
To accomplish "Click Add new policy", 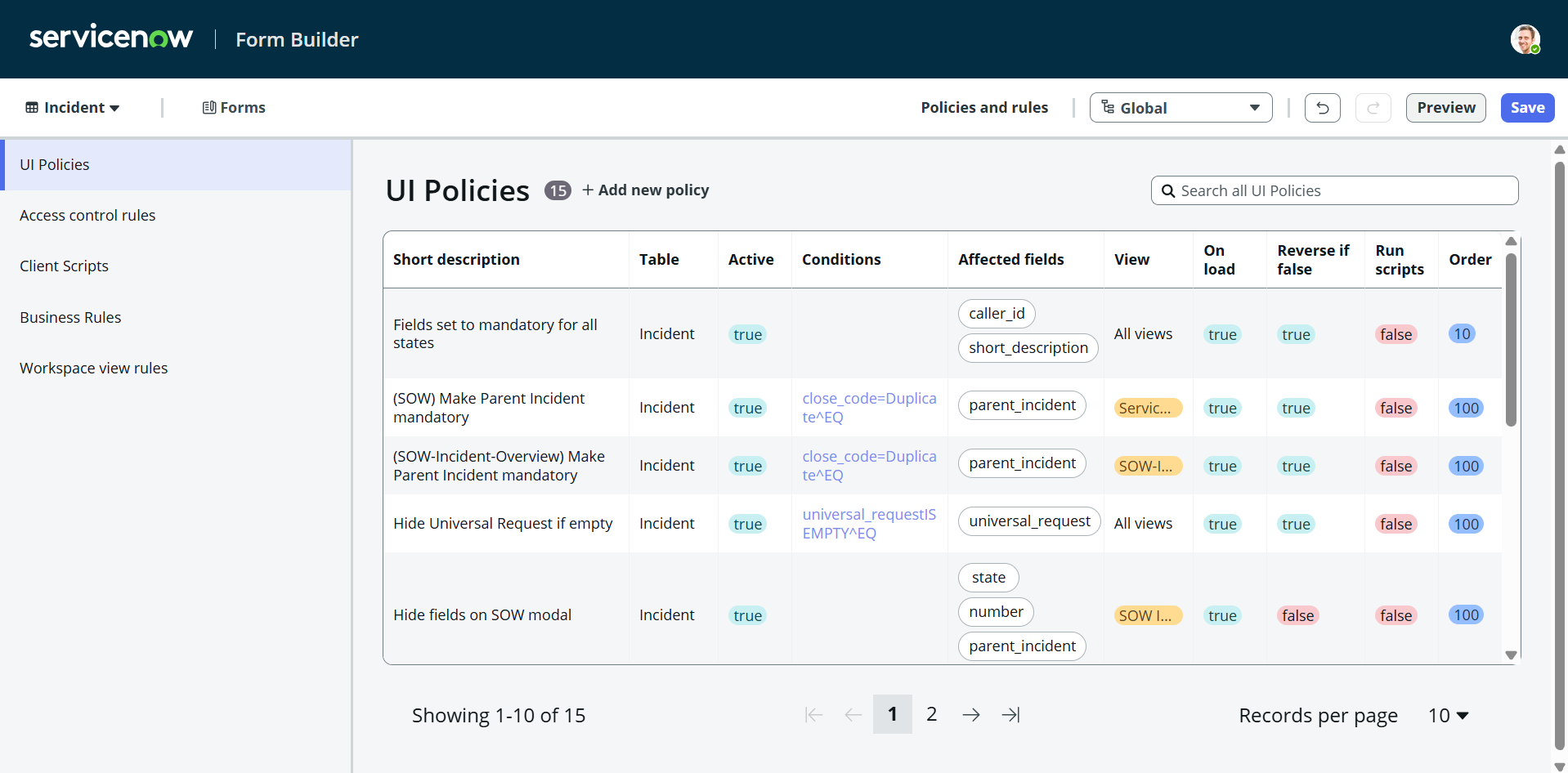I will tap(645, 190).
